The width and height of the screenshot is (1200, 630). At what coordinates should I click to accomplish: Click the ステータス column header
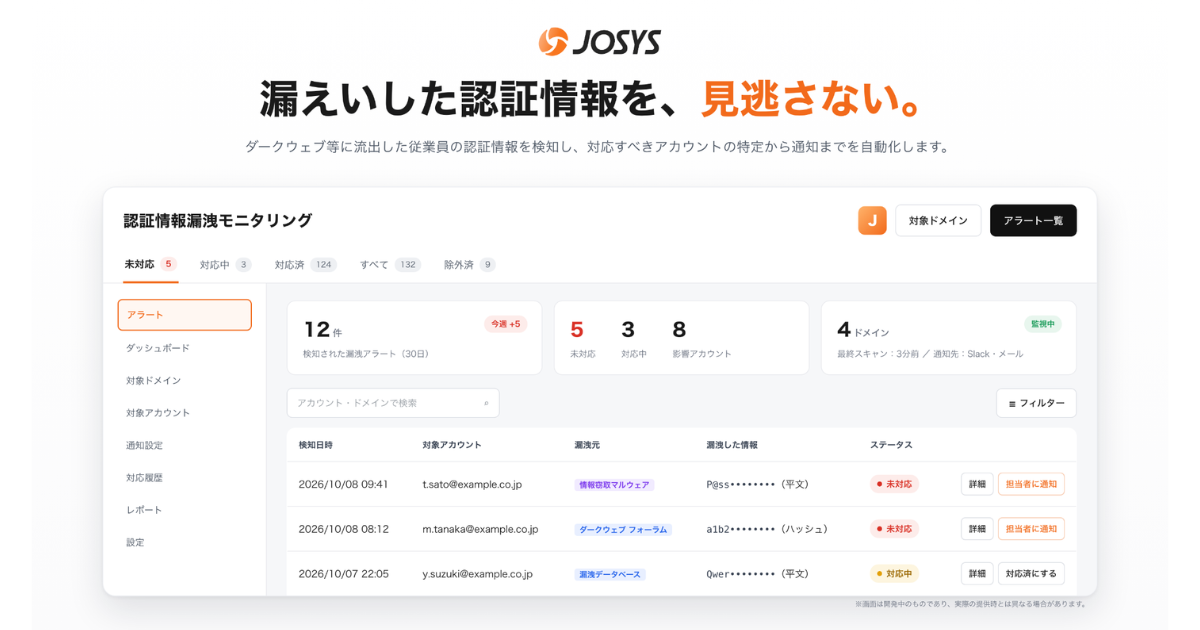point(891,445)
